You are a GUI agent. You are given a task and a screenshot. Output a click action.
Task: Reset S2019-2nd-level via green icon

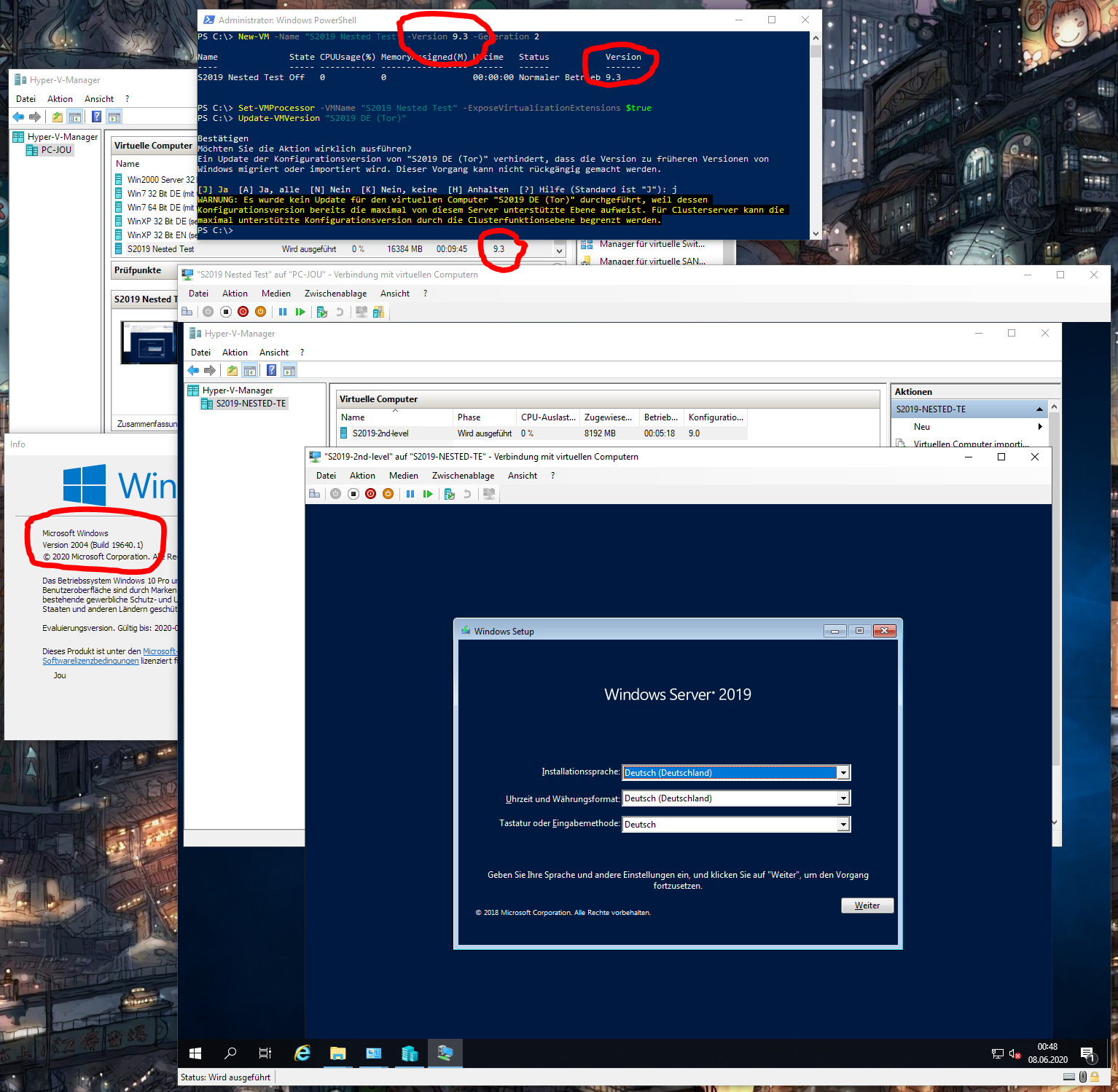pyautogui.click(x=428, y=494)
